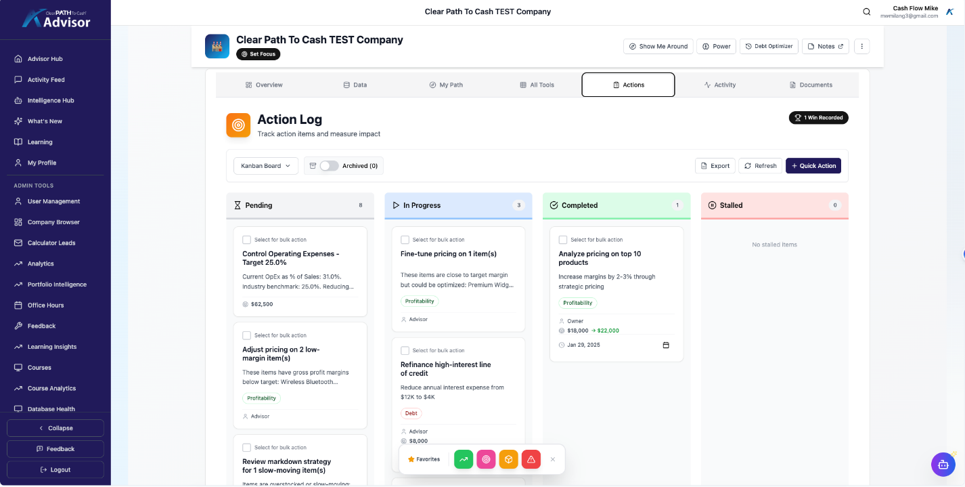Image resolution: width=965 pixels, height=487 pixels.
Task: Open Kanban Board view dropdown
Action: 266,166
